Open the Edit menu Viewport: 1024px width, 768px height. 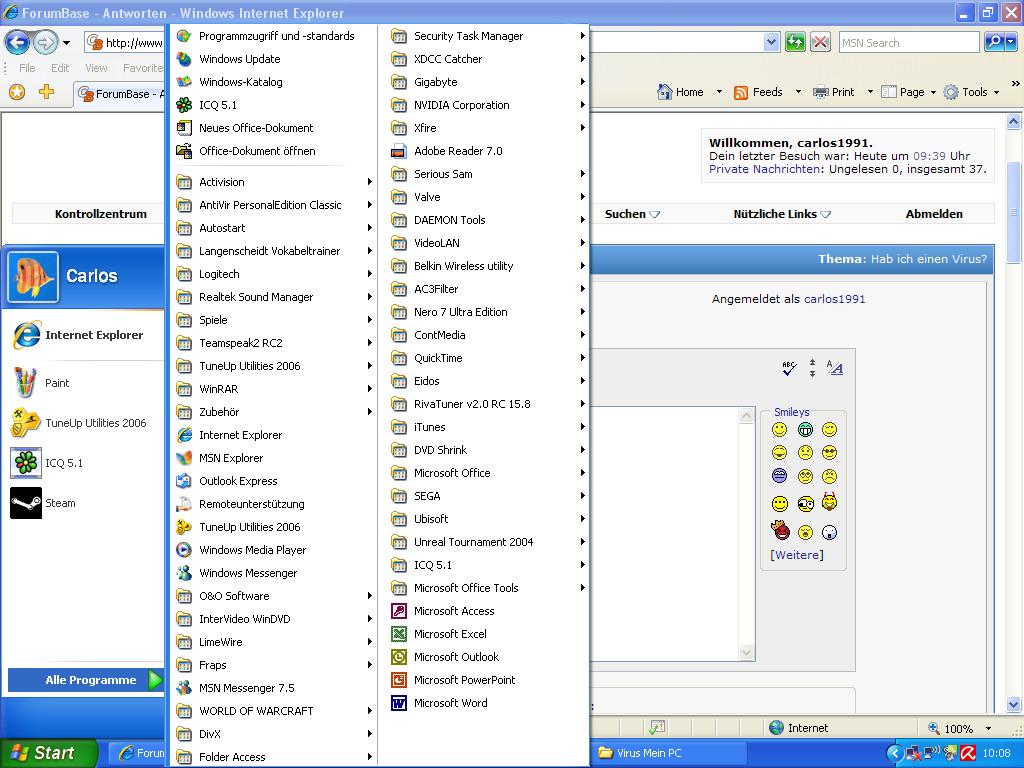pos(60,68)
